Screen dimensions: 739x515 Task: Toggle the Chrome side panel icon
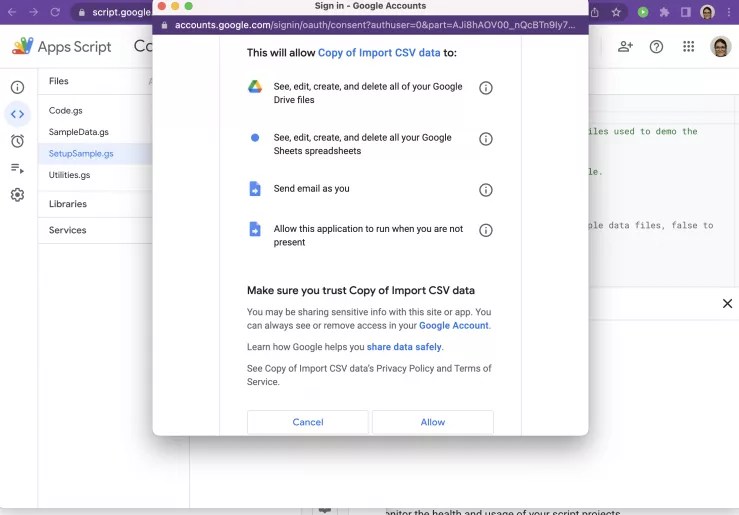686,12
